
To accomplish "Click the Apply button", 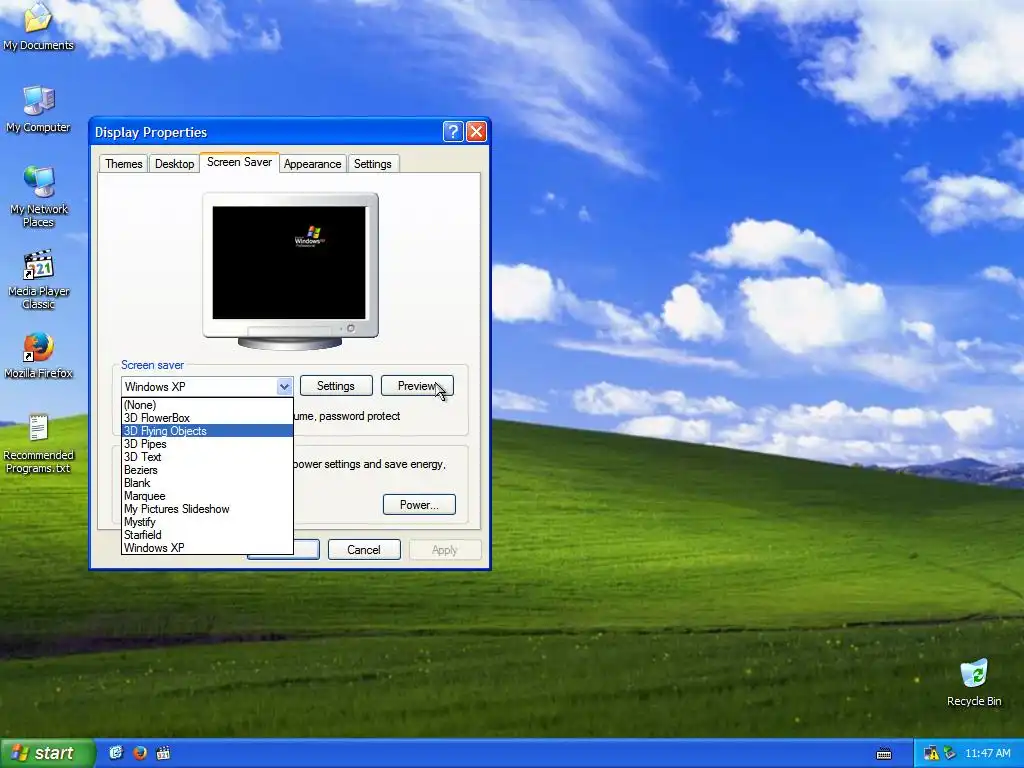I will click(x=445, y=550).
